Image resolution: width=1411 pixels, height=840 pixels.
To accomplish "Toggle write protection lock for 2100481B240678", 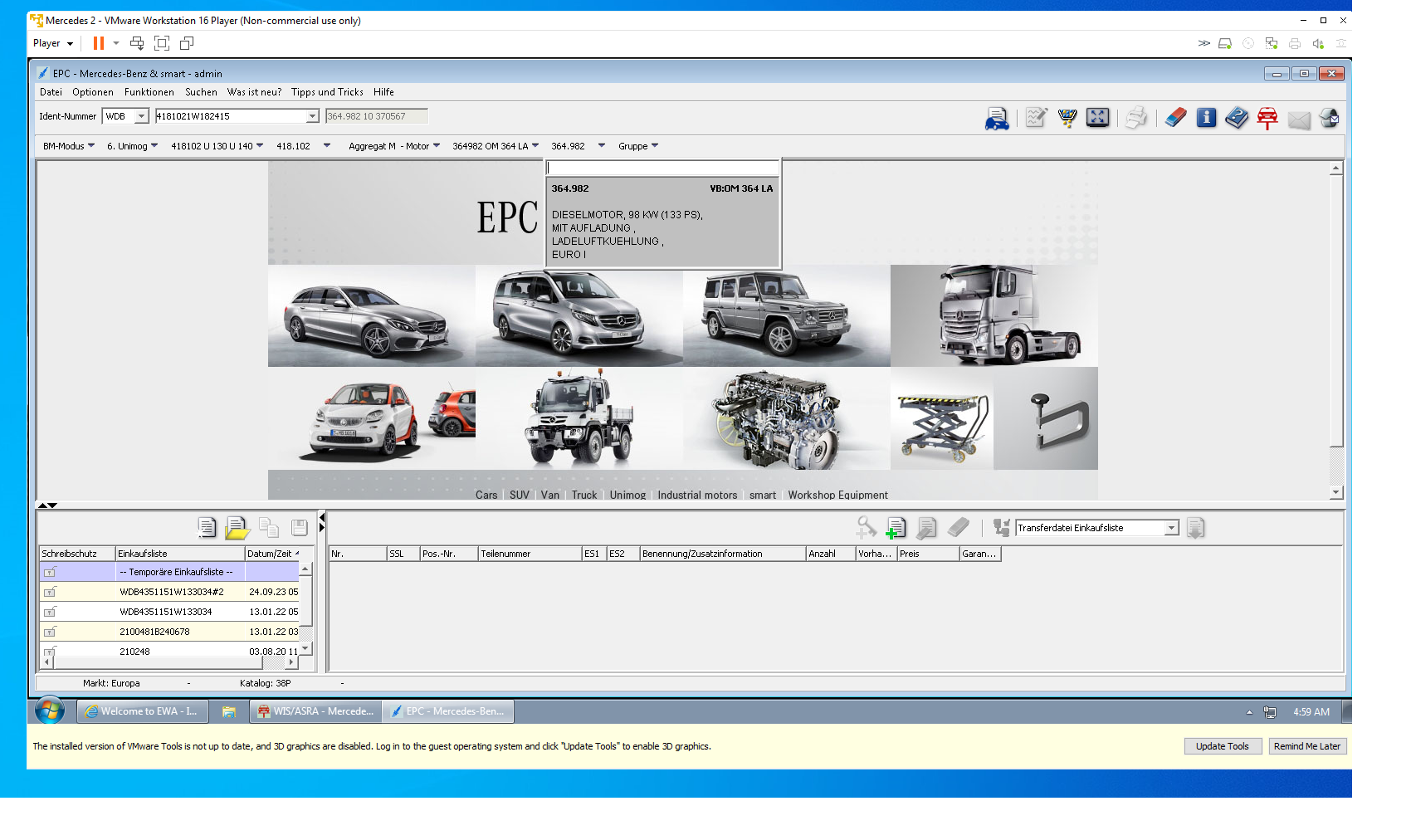I will [x=50, y=632].
